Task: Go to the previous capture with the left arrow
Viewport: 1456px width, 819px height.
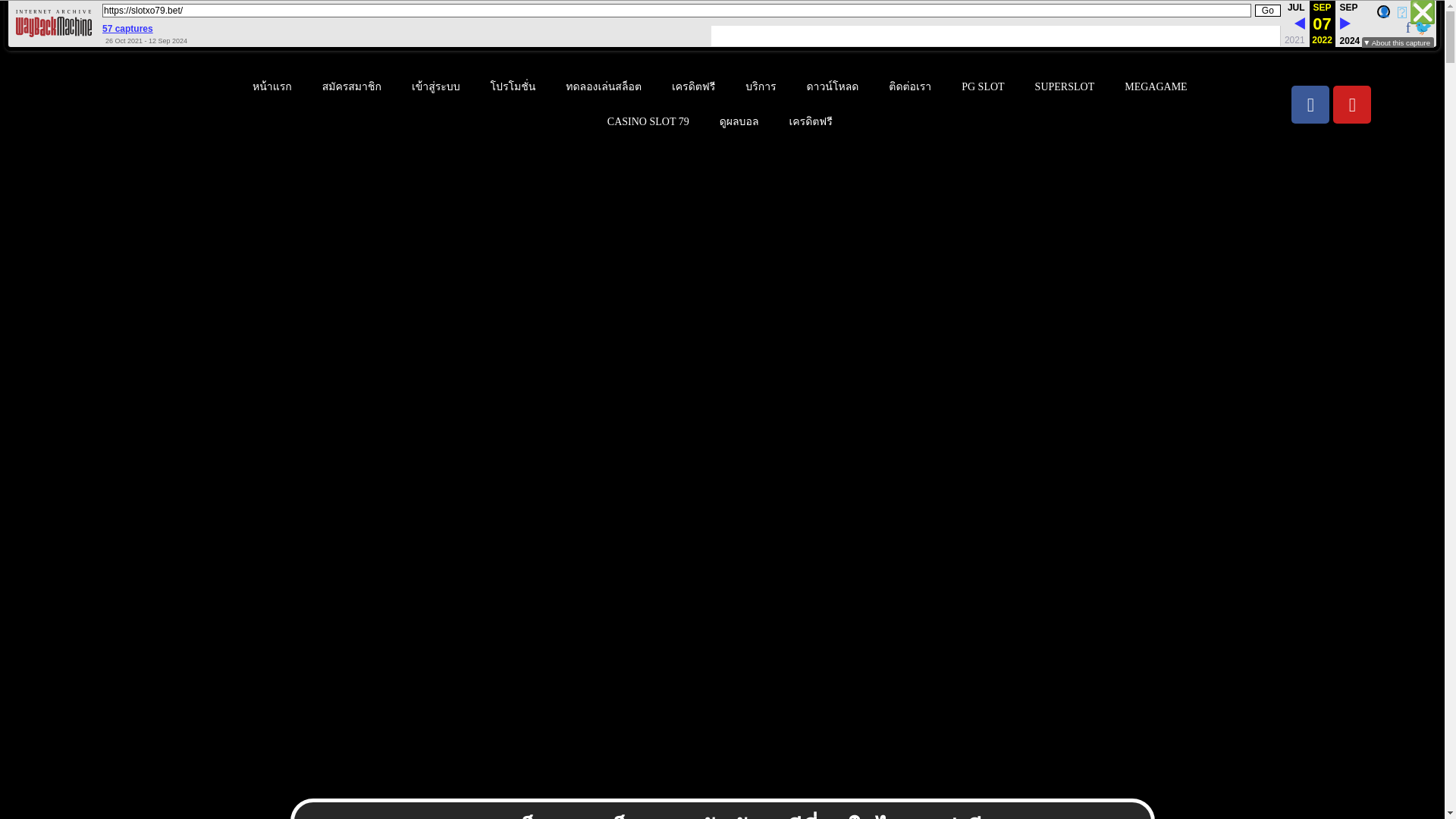Action: (x=1299, y=24)
